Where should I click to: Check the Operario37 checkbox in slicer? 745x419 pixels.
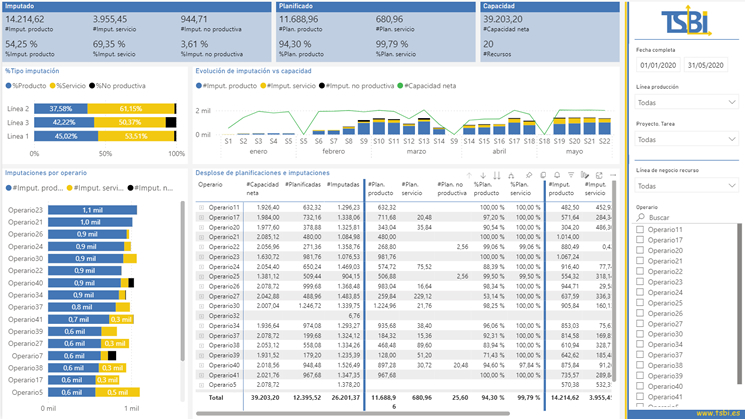tap(640, 355)
